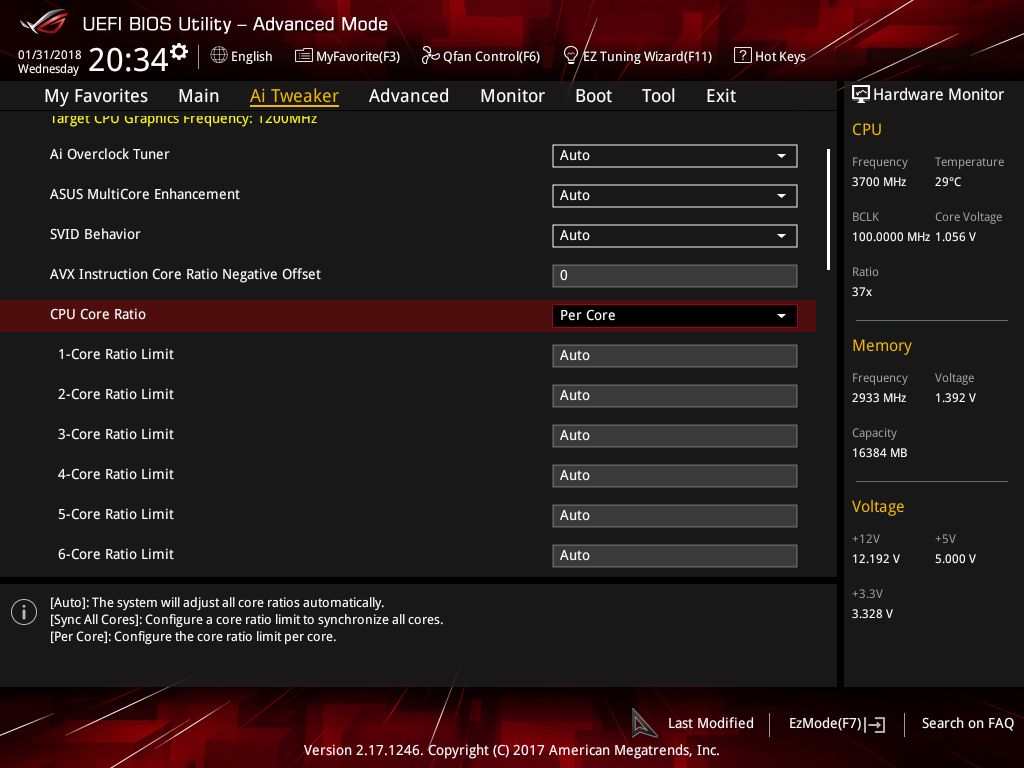Launch EZ Tuning Wizard bulb icon
Image resolution: width=1024 pixels, height=768 pixels.
pos(571,56)
